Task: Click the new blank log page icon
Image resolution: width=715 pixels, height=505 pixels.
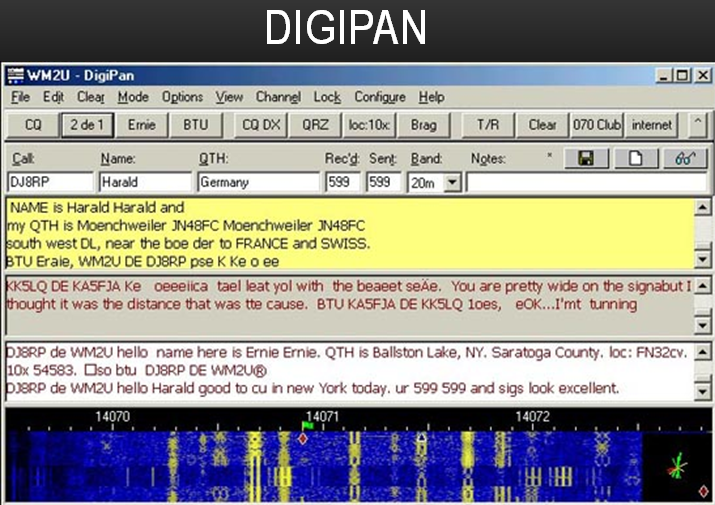Action: click(636, 158)
